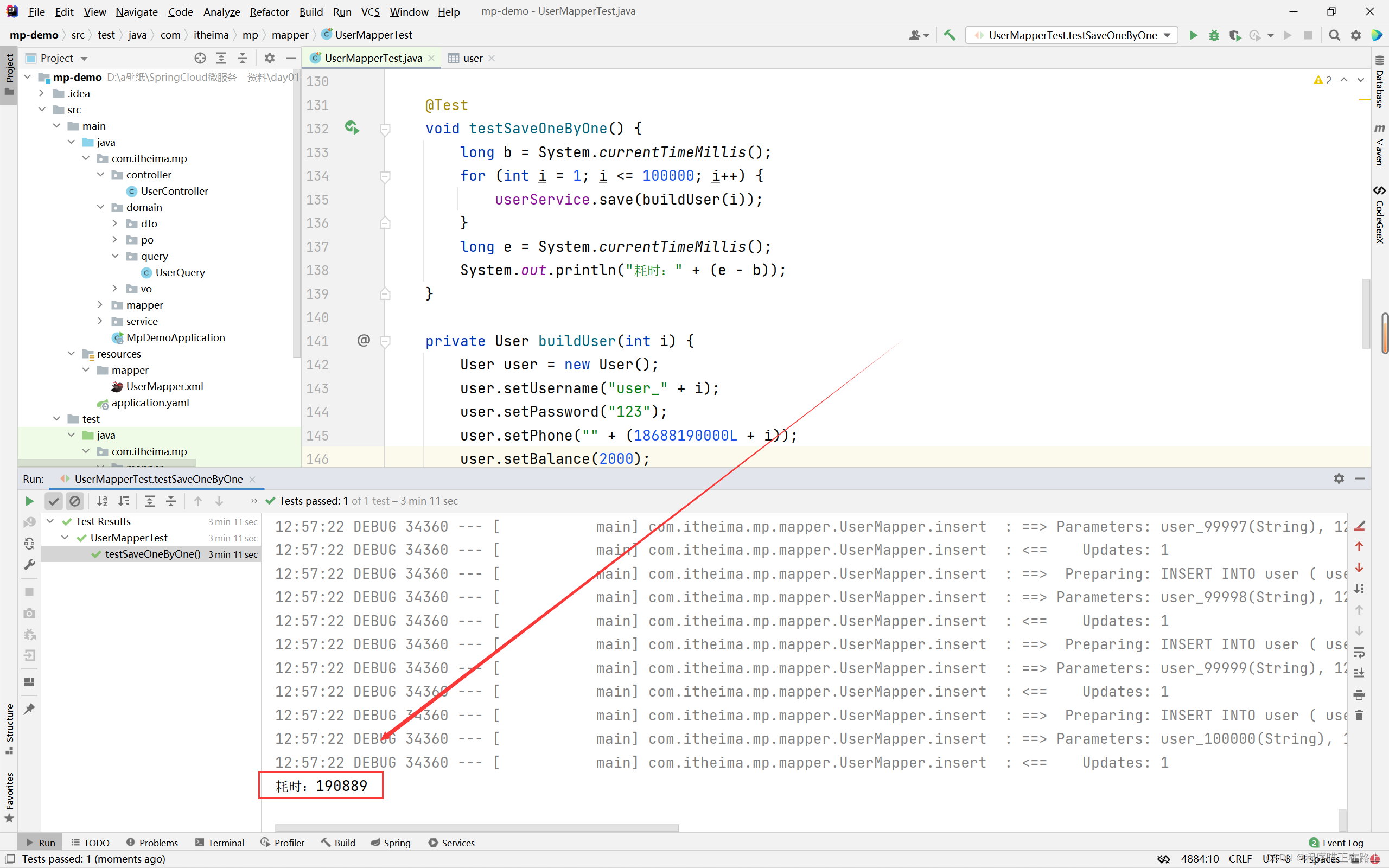Toggle the Show passed tests filter

tap(54, 501)
